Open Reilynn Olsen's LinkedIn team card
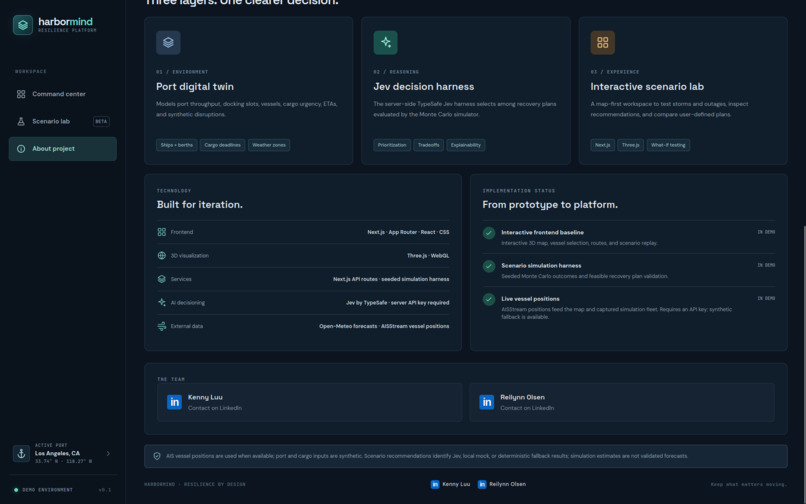This screenshot has height=504, width=806. [622, 402]
